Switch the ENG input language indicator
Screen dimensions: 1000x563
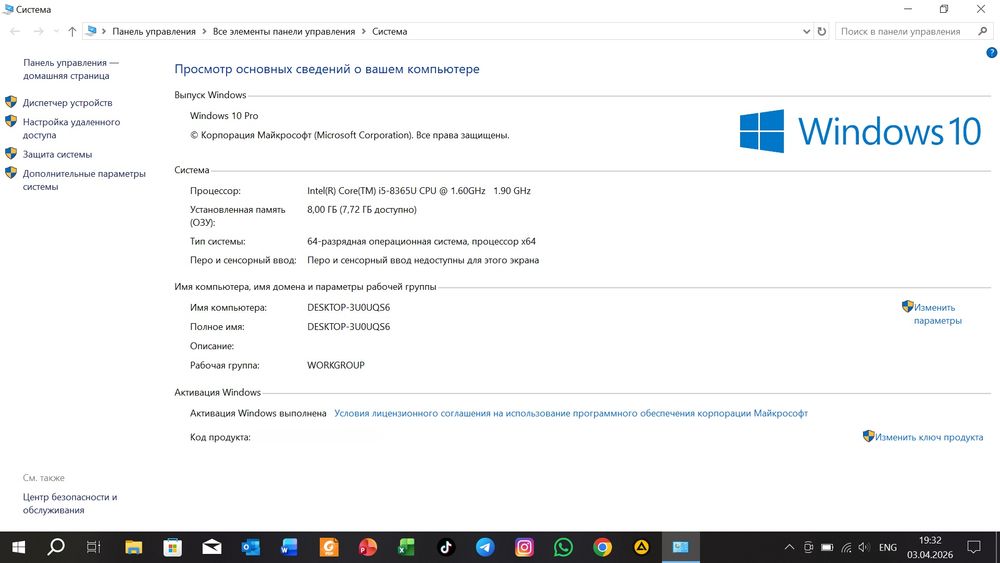coord(888,547)
